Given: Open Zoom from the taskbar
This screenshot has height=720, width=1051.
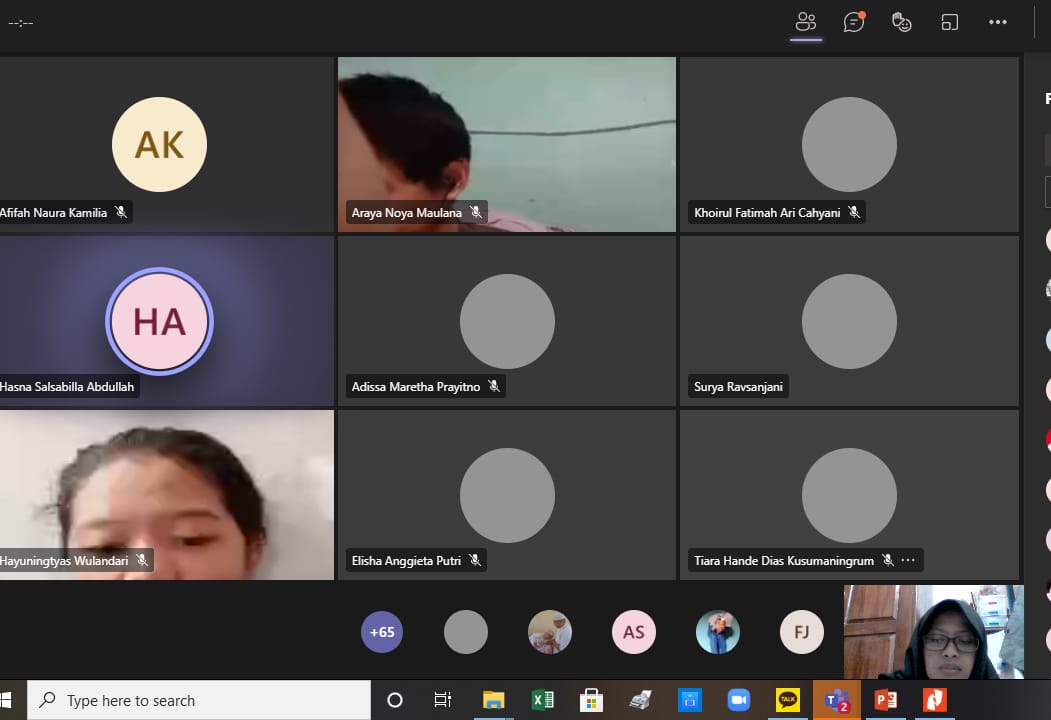Looking at the screenshot, I should click(739, 700).
